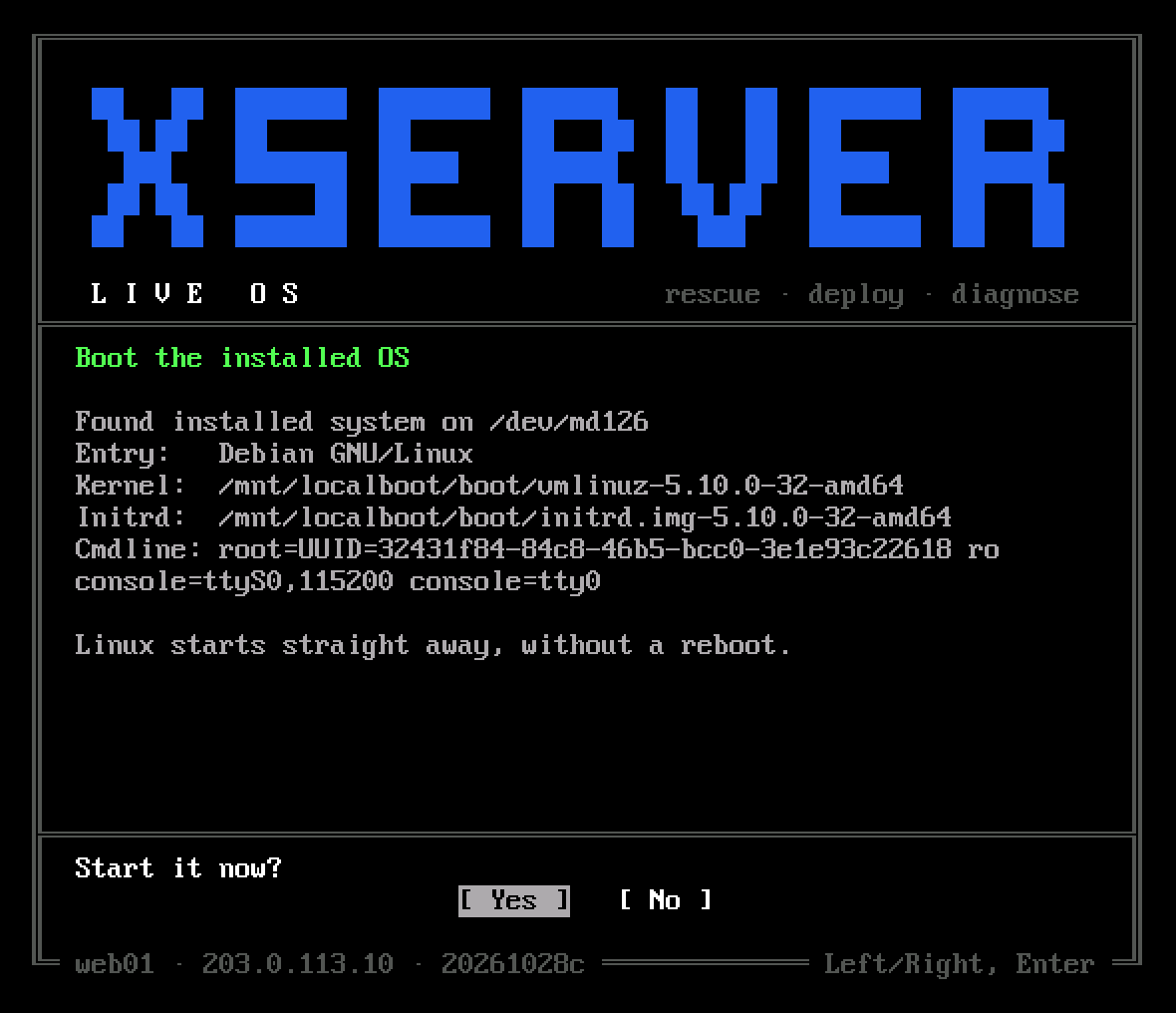The width and height of the screenshot is (1176, 1013).
Task: Click 'Linux starts straight away, without a reboot.'
Action: coord(433,645)
